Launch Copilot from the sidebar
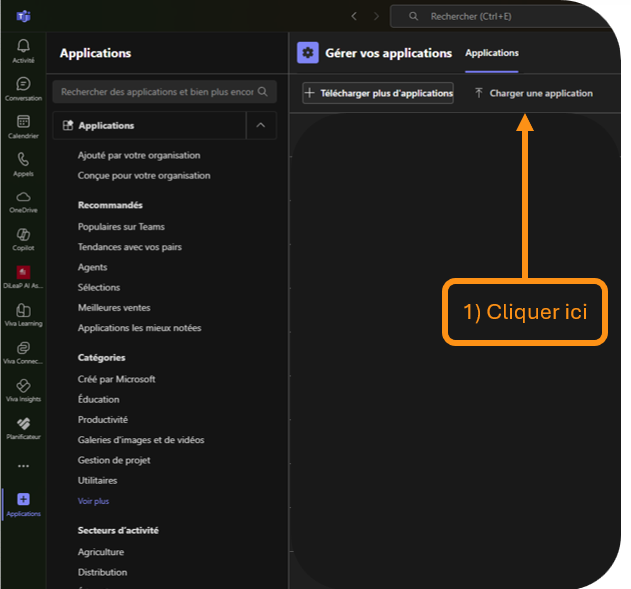631x589 pixels. tap(23, 238)
